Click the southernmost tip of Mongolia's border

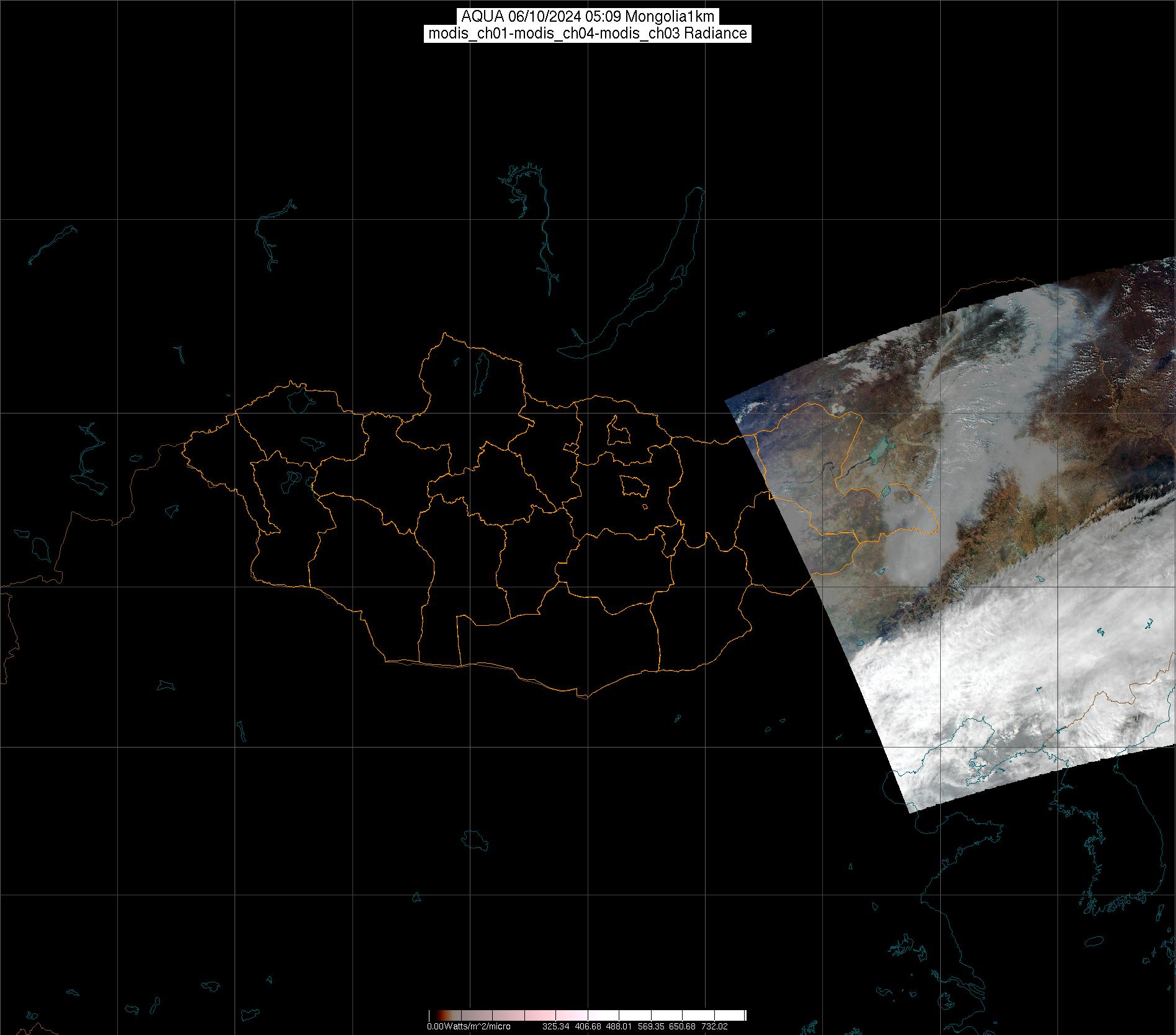tap(583, 697)
